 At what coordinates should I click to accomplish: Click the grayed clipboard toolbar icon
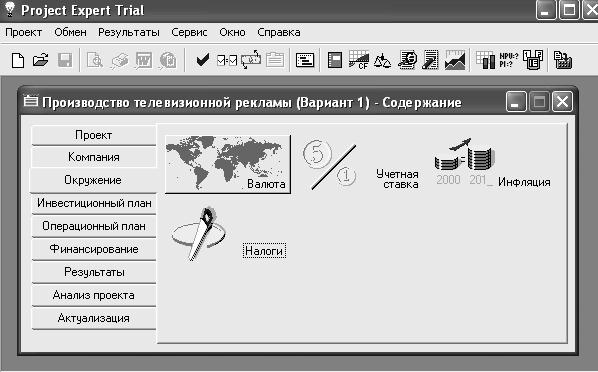click(x=275, y=60)
